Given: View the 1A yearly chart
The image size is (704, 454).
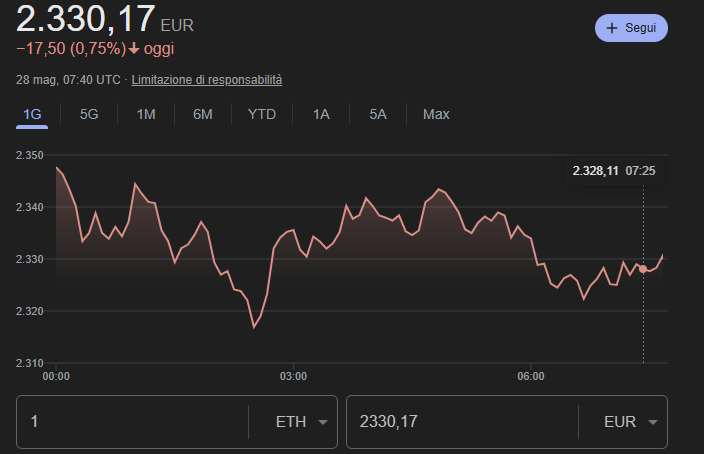Looking at the screenshot, I should coord(321,114).
